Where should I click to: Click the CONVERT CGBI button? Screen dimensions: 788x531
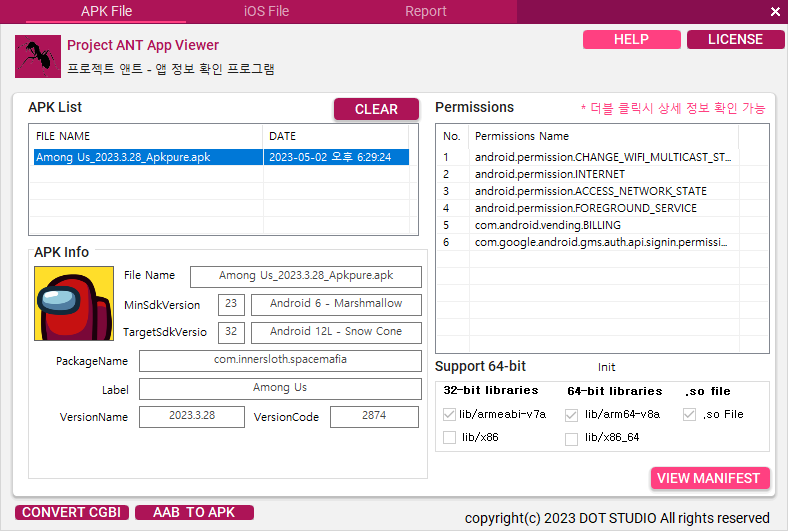point(71,512)
